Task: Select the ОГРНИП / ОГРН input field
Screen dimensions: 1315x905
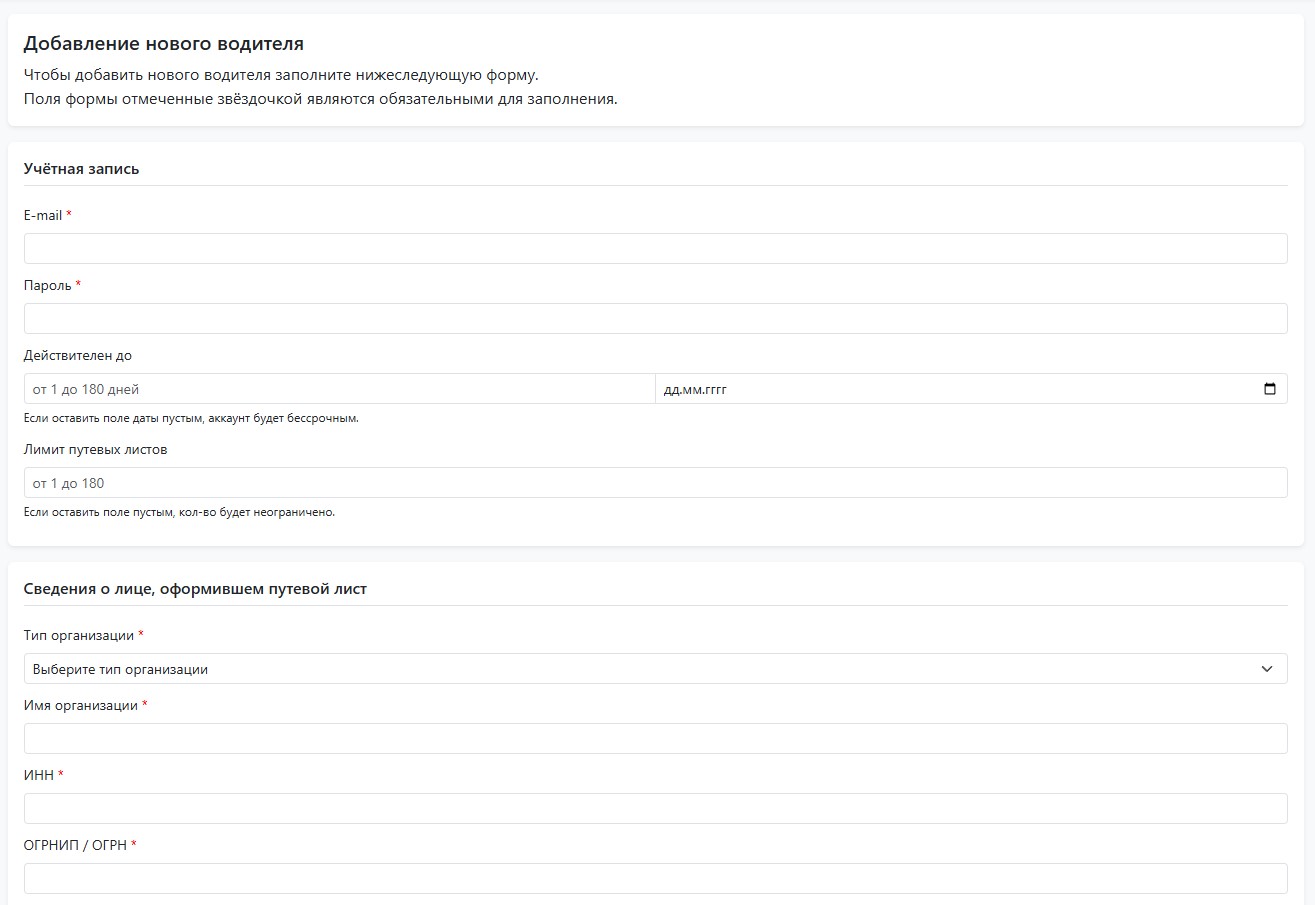Action: (x=655, y=879)
